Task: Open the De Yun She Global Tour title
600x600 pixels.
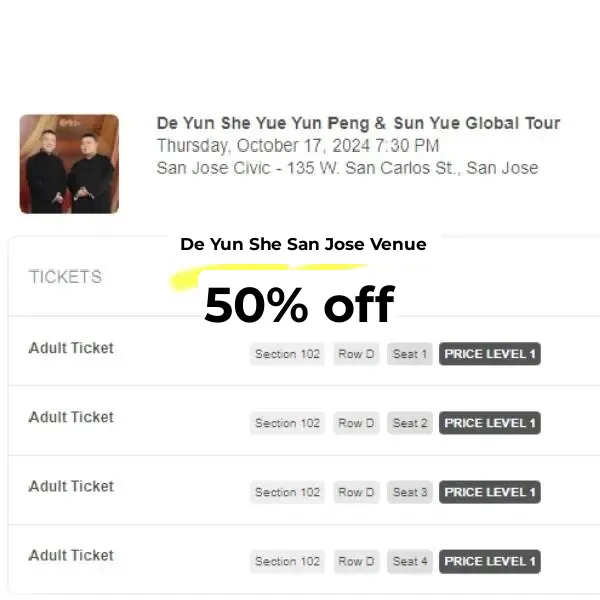Action: pyautogui.click(x=358, y=124)
